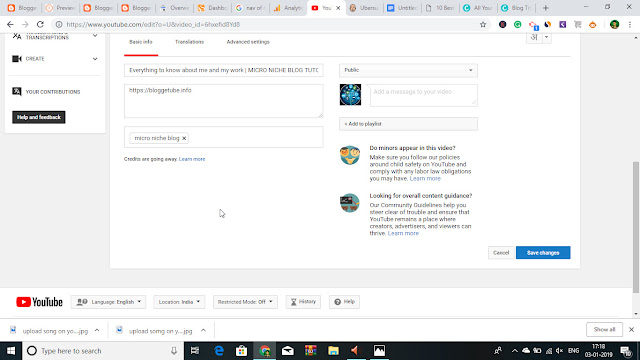Click the video title input field

coord(224,70)
